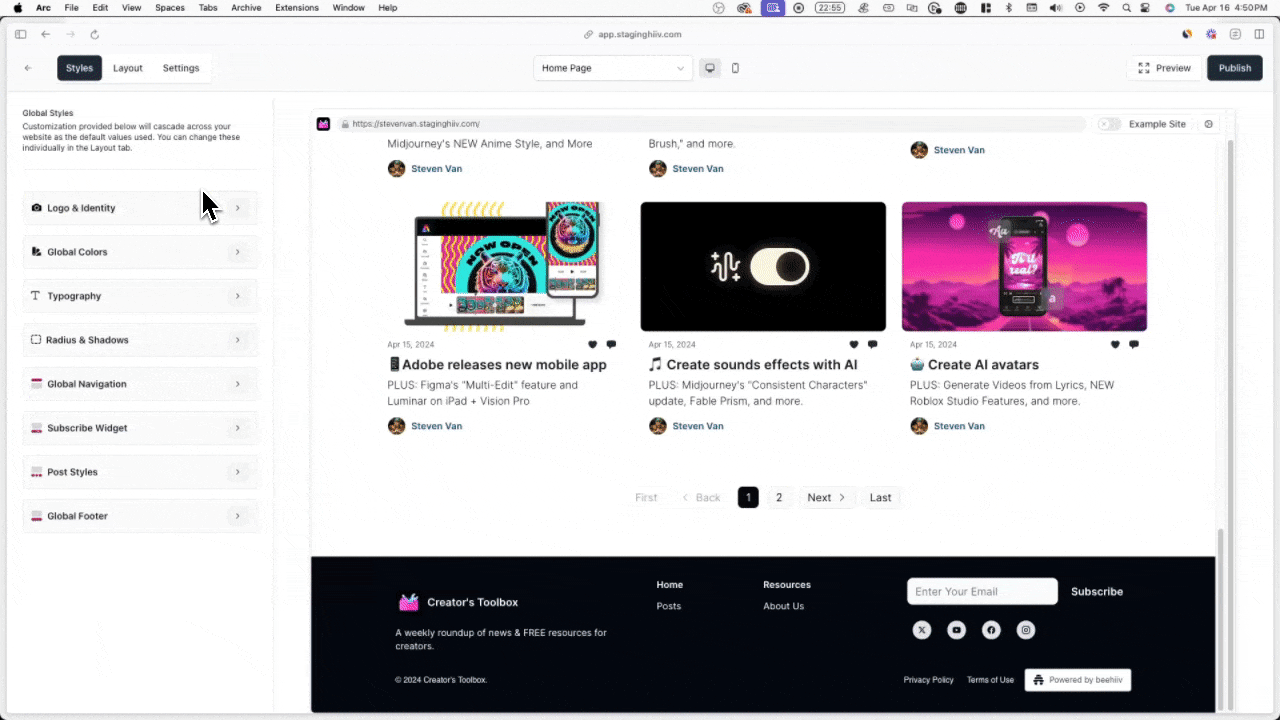
Task: Click the Preview button
Action: [x=1165, y=68]
